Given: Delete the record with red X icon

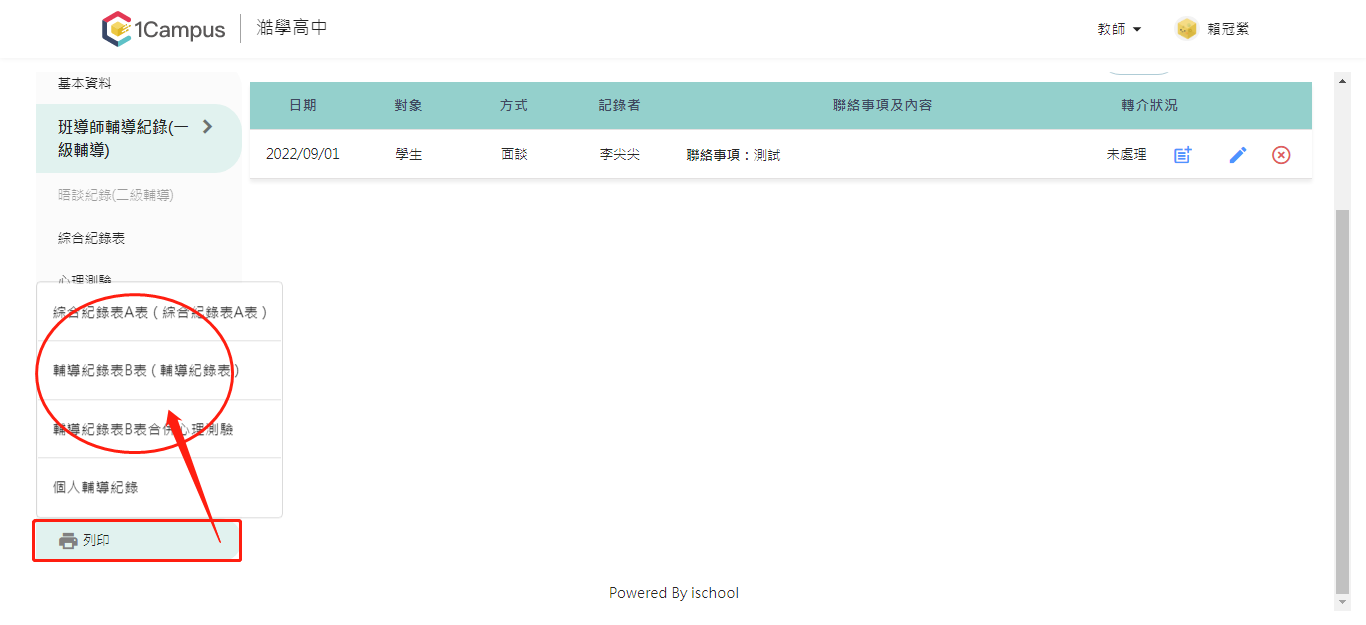Looking at the screenshot, I should 1281,155.
